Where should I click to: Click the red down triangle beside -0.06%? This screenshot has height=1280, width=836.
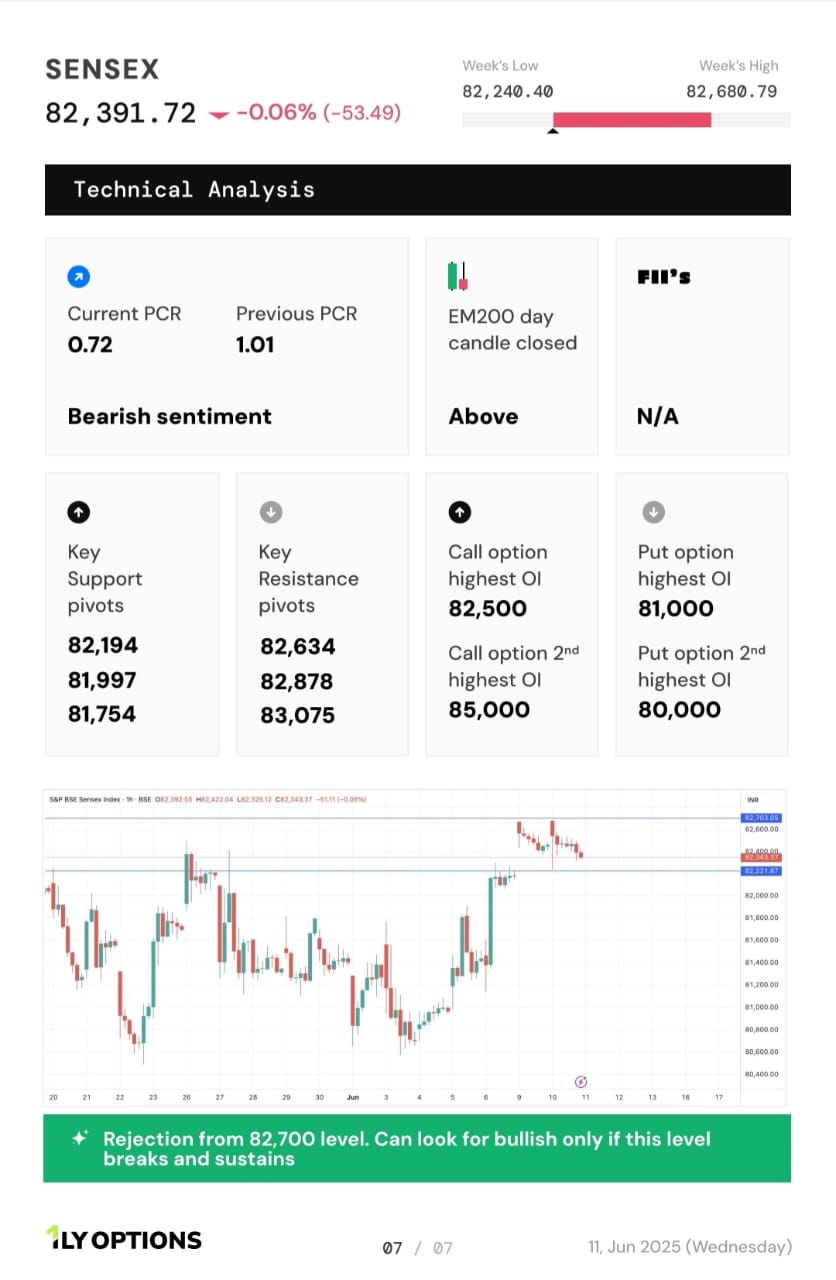click(x=219, y=115)
